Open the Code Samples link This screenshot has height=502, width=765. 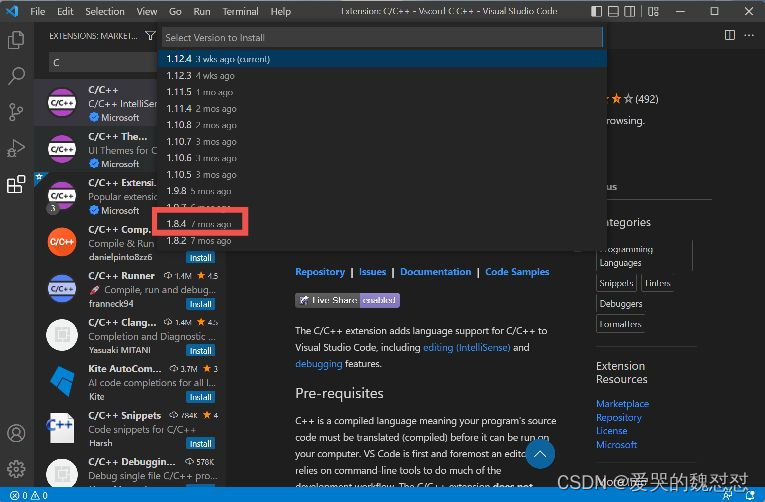pyautogui.click(x=517, y=272)
